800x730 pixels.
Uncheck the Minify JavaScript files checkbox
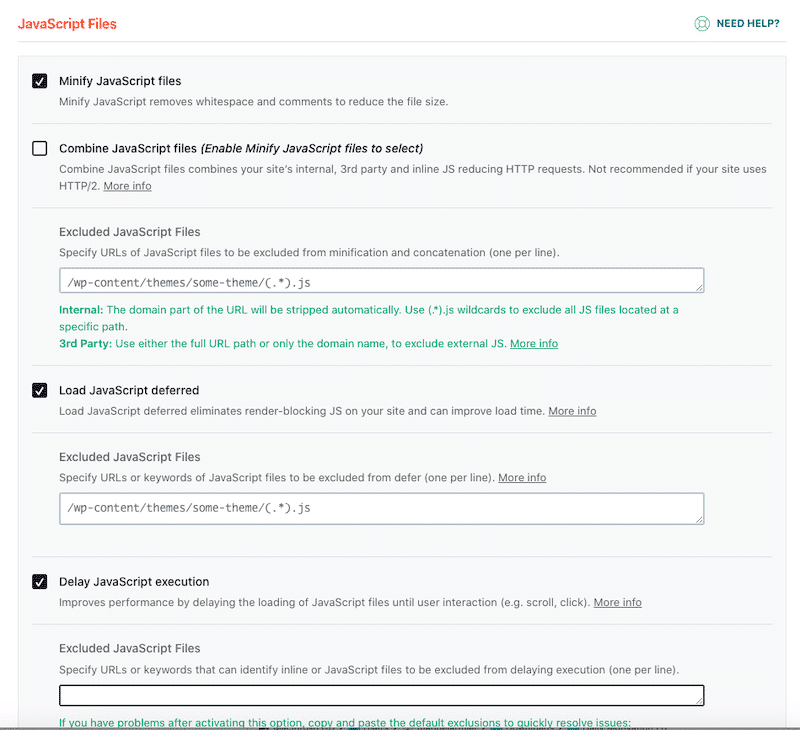(x=40, y=81)
